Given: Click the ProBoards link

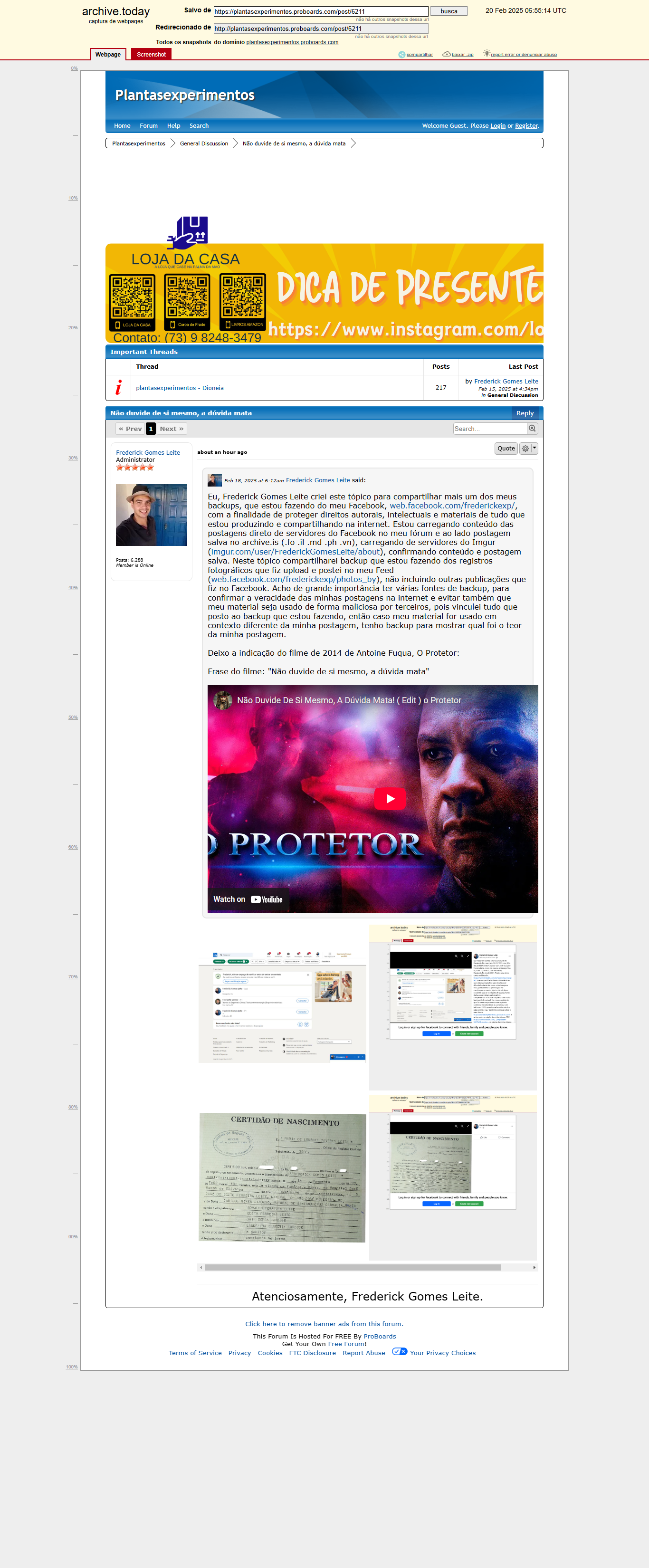Looking at the screenshot, I should (x=380, y=1337).
